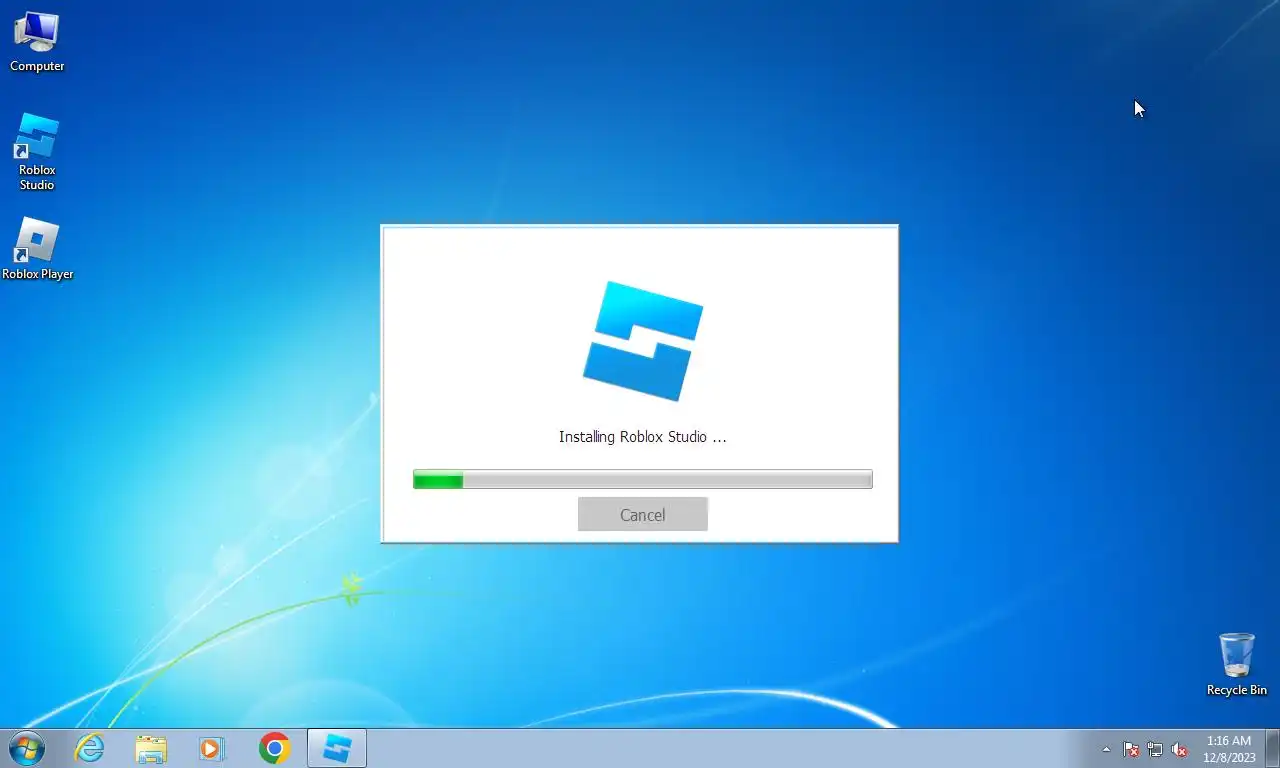Launch Google Chrome from taskbar

274,748
